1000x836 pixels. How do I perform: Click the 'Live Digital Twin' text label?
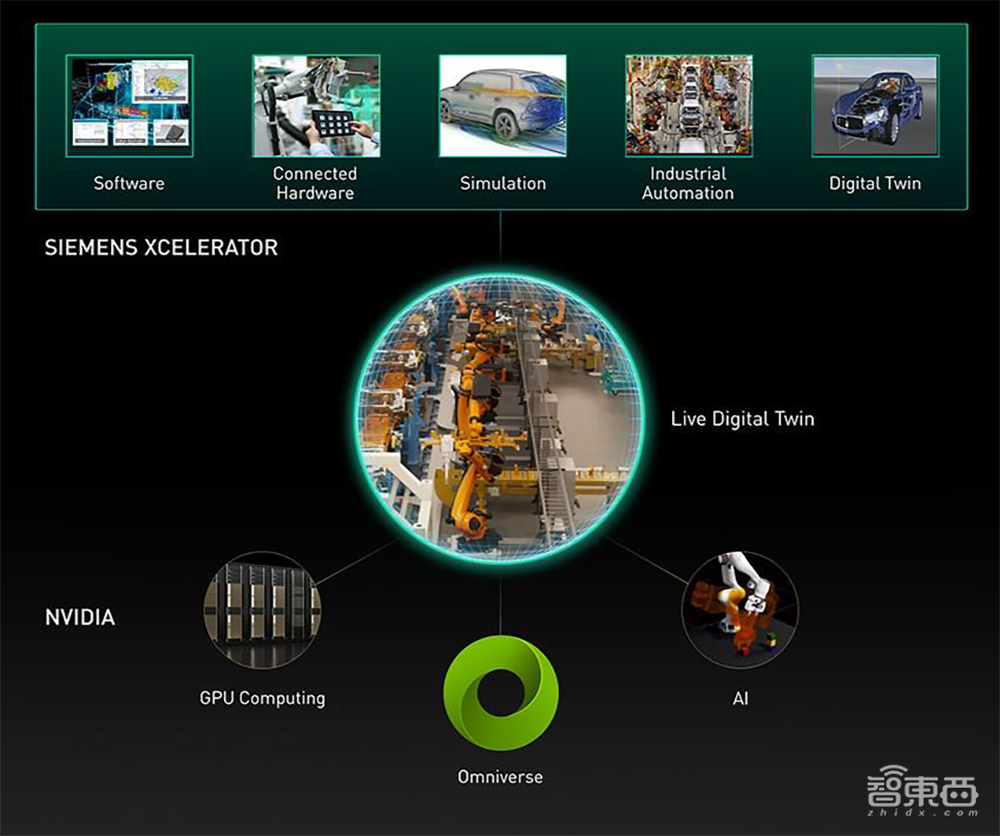pyautogui.click(x=742, y=418)
